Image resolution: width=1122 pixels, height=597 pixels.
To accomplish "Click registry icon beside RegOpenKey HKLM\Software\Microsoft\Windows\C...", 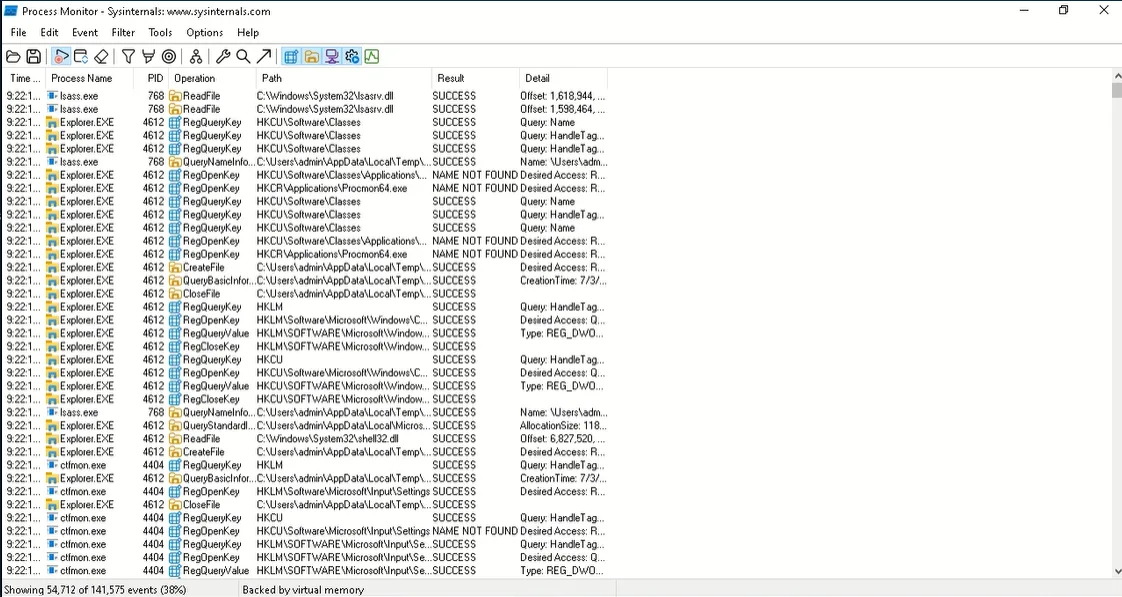I will (x=175, y=320).
